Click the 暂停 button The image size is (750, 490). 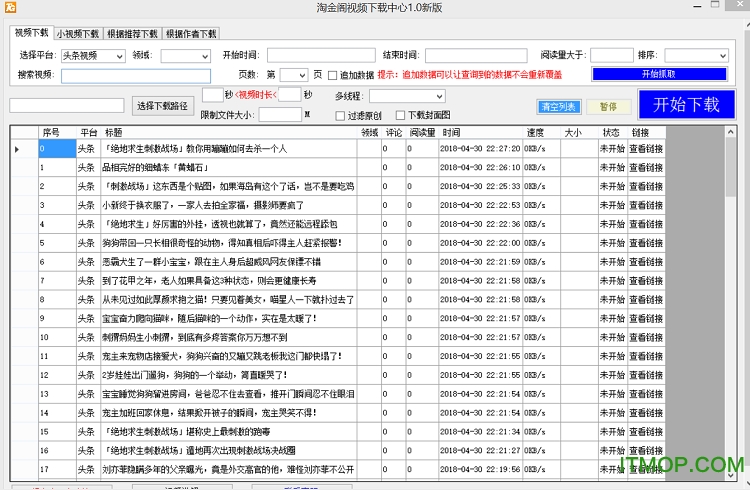pyautogui.click(x=608, y=107)
